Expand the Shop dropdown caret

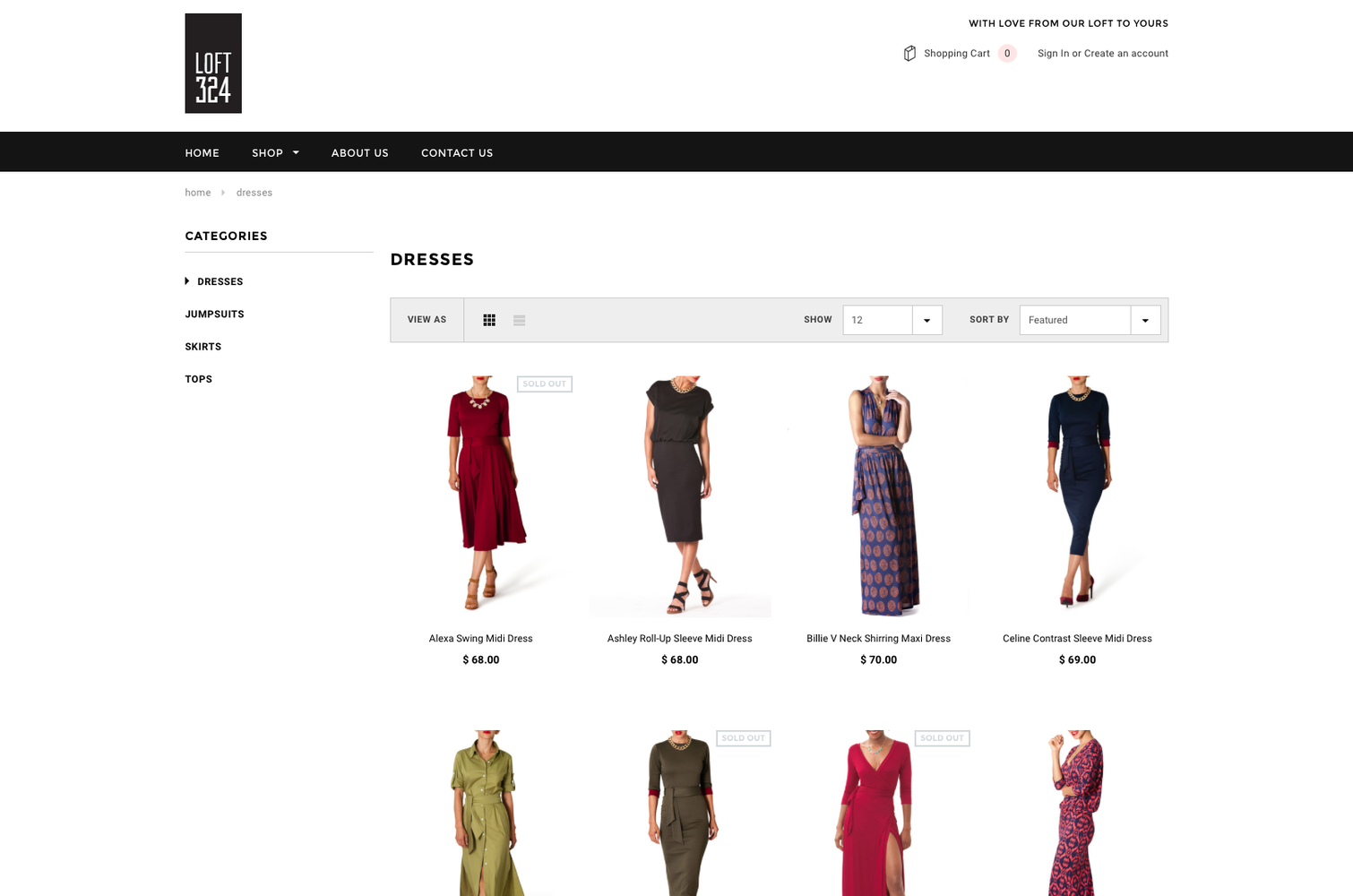296,153
